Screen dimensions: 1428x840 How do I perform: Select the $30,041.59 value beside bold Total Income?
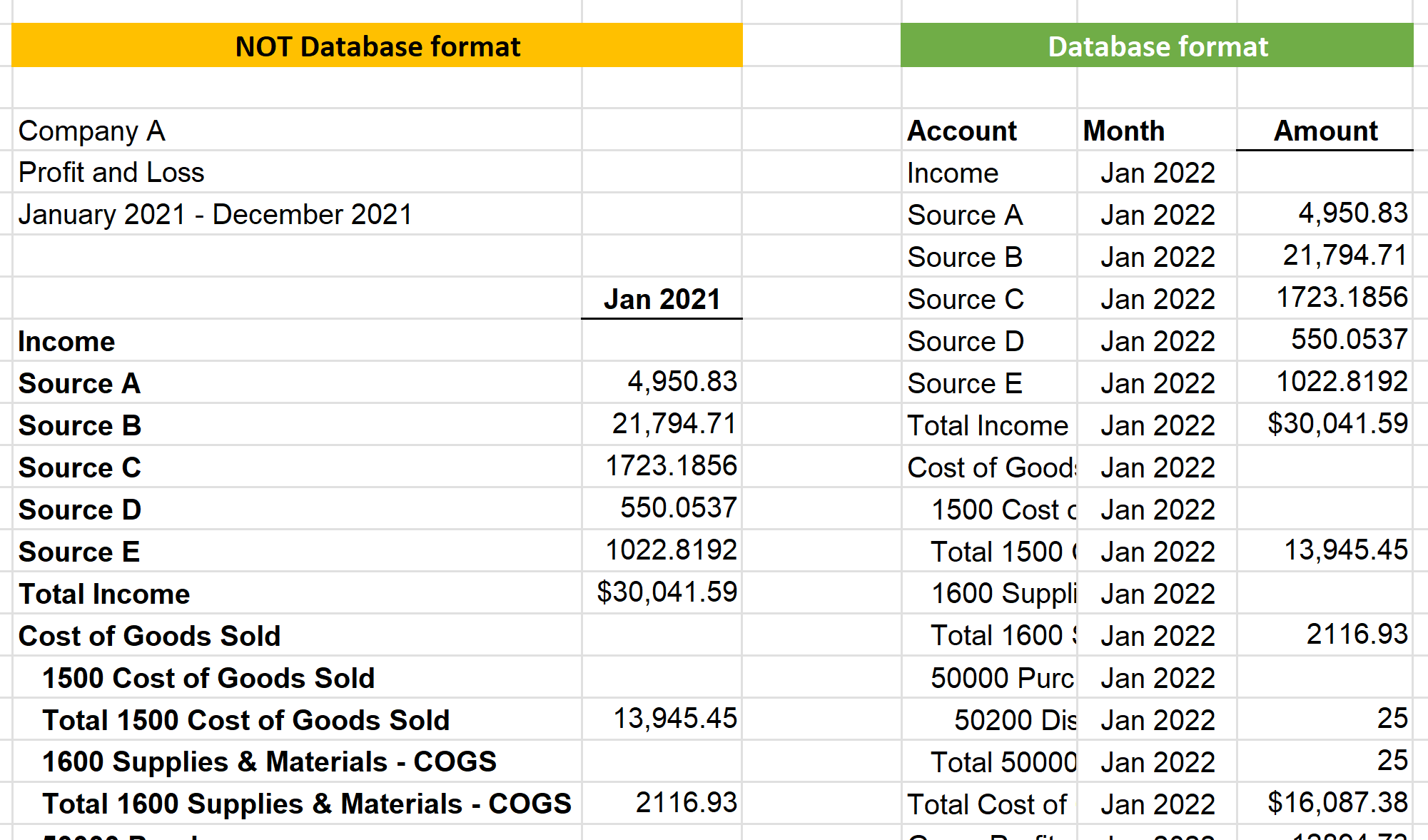[x=666, y=592]
